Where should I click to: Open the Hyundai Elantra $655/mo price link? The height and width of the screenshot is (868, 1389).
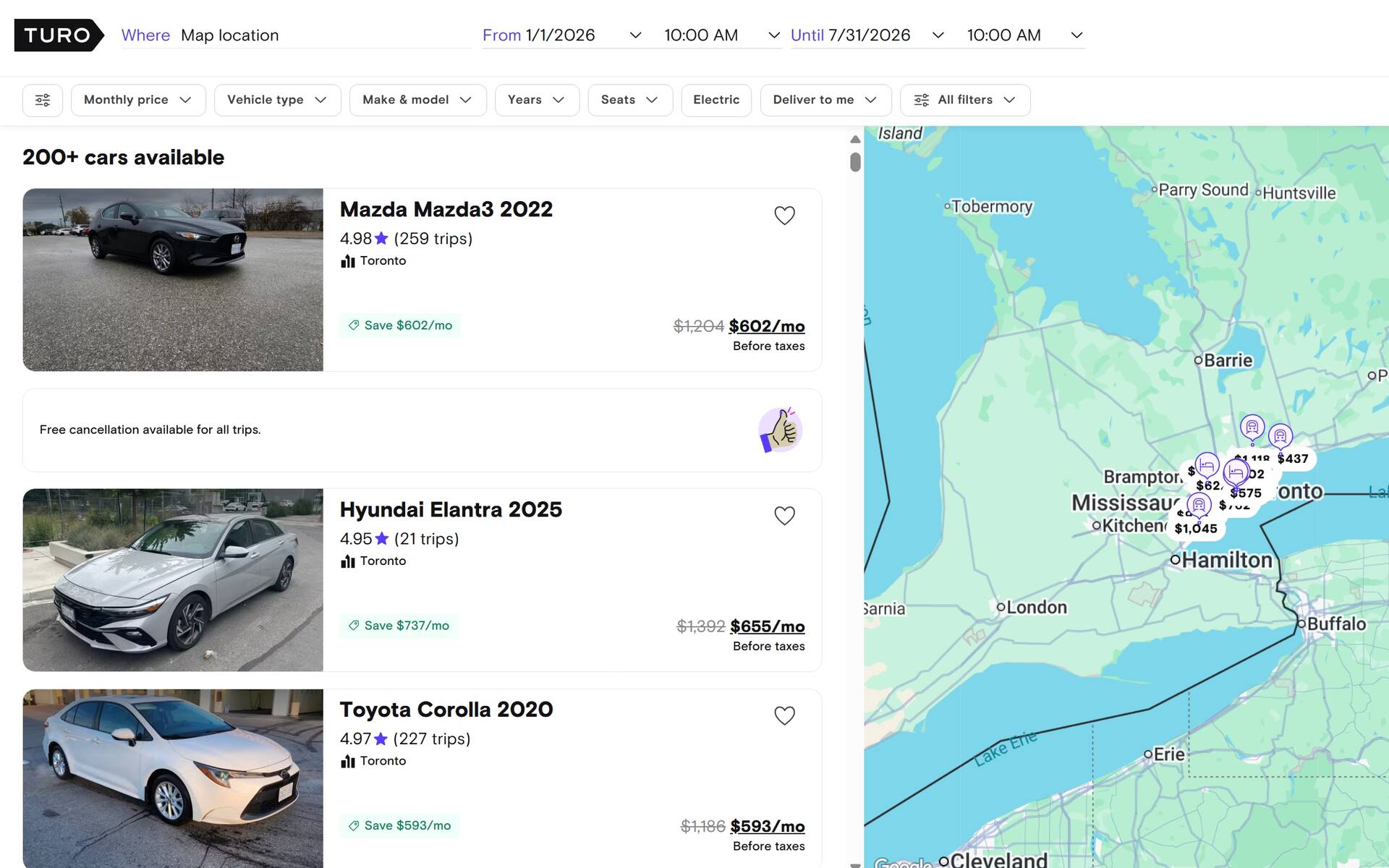767,626
